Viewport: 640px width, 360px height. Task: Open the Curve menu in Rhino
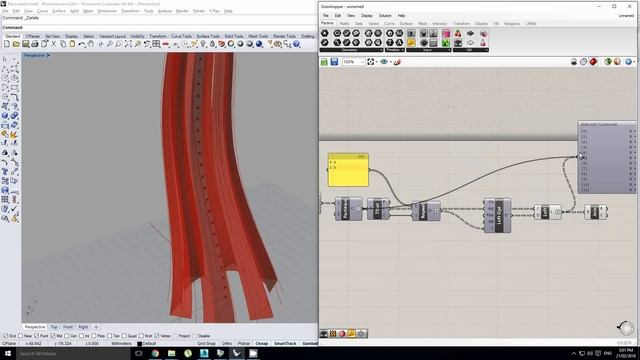tap(42, 11)
